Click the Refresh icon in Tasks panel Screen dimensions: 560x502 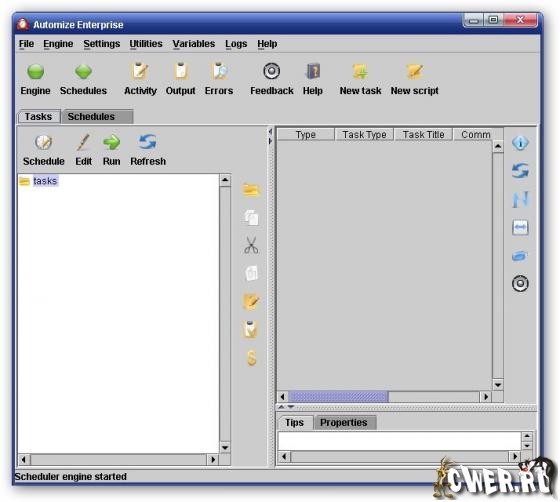tap(148, 142)
